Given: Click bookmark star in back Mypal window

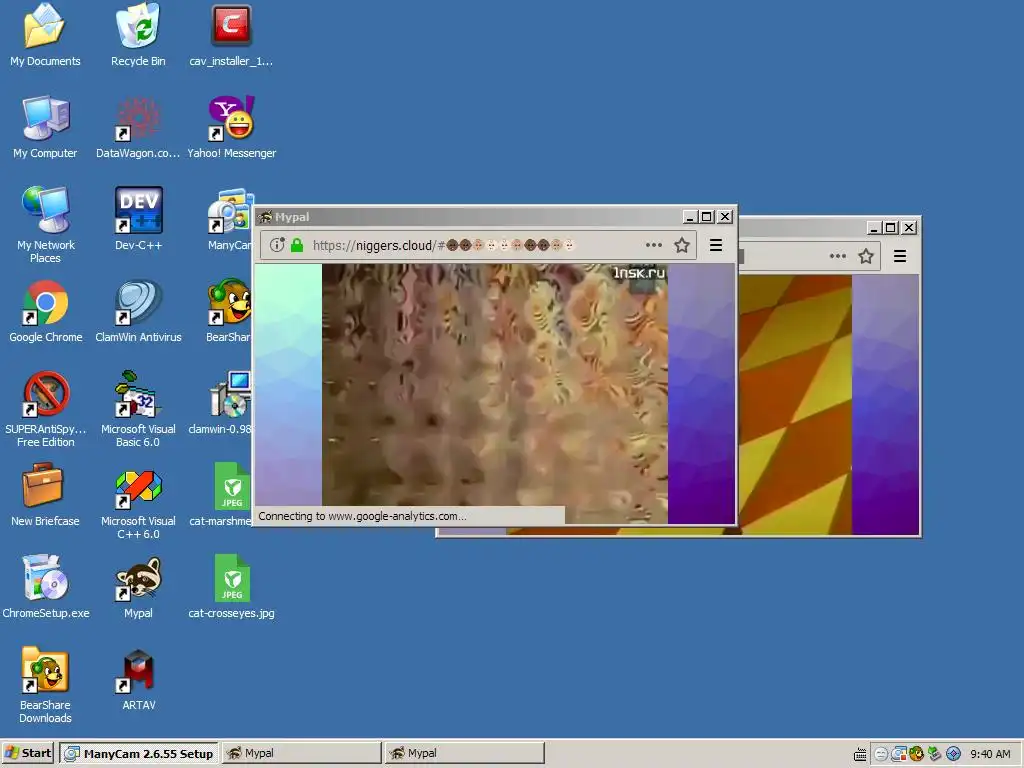Looking at the screenshot, I should [x=866, y=256].
